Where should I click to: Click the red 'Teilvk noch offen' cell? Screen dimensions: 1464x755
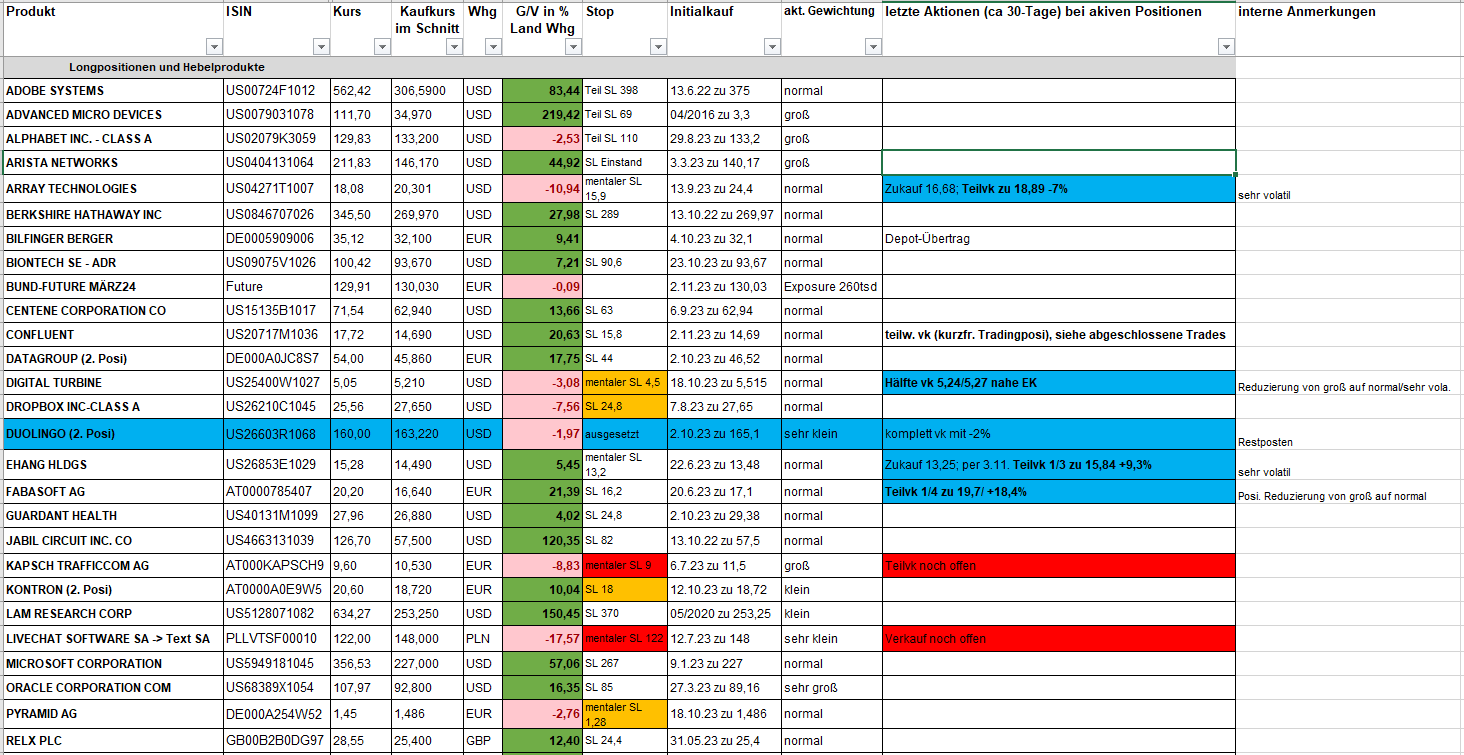point(1058,566)
